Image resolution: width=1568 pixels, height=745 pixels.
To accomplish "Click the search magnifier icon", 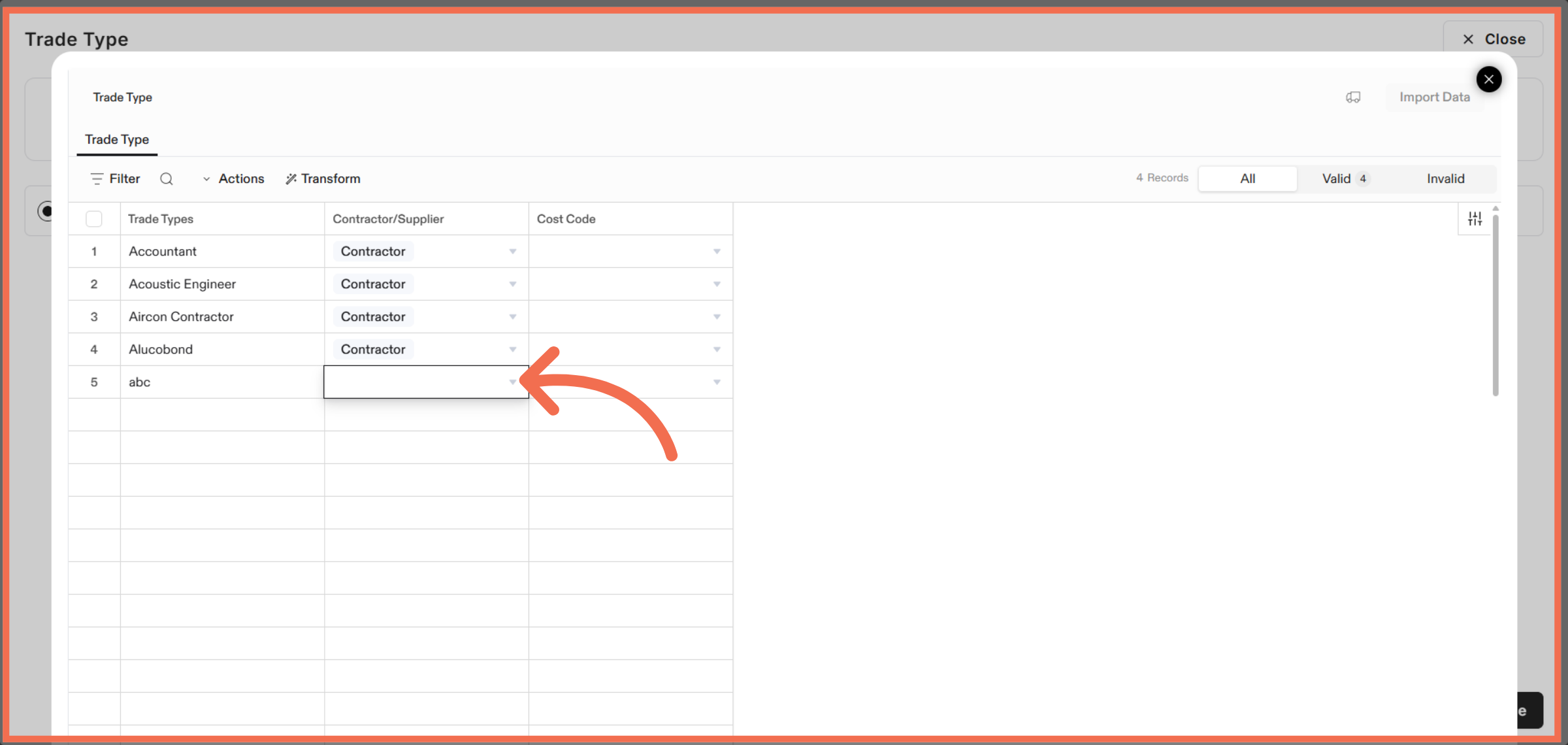I will coord(167,179).
